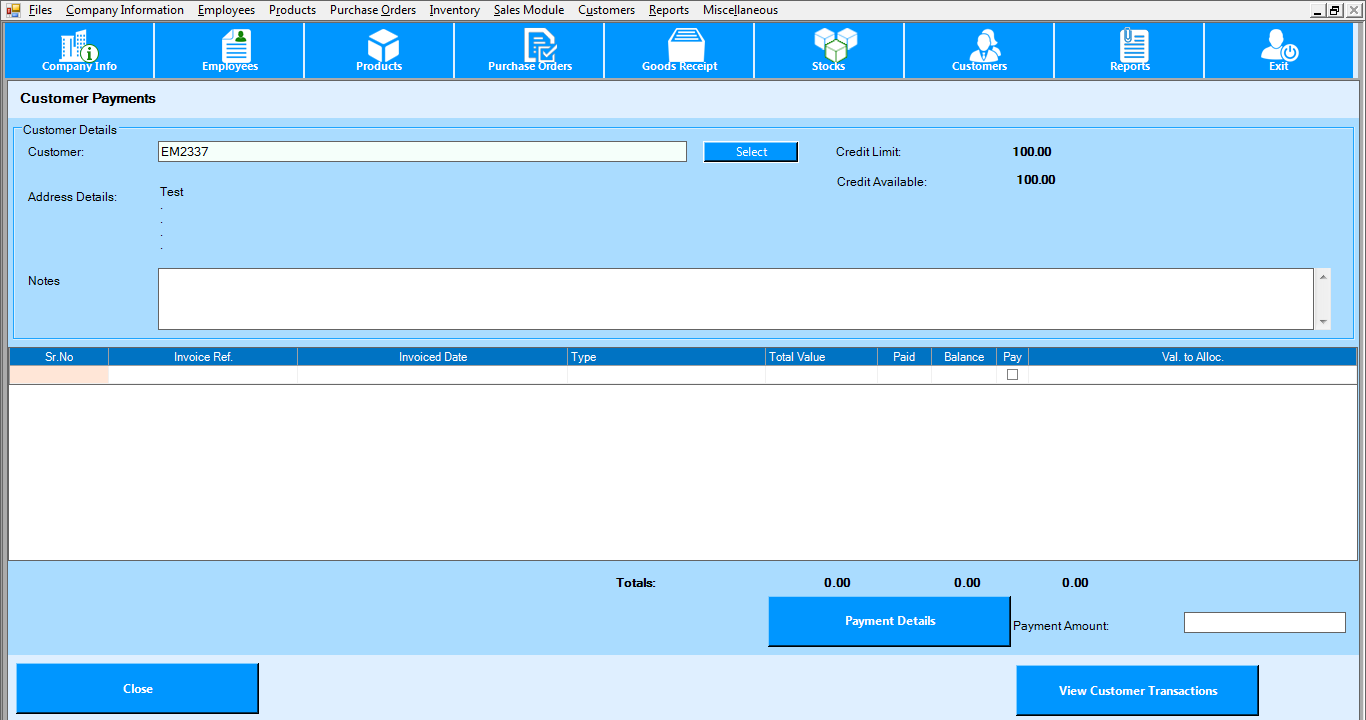The width and height of the screenshot is (1366, 720).
Task: Open the Products box icon
Action: click(x=380, y=50)
